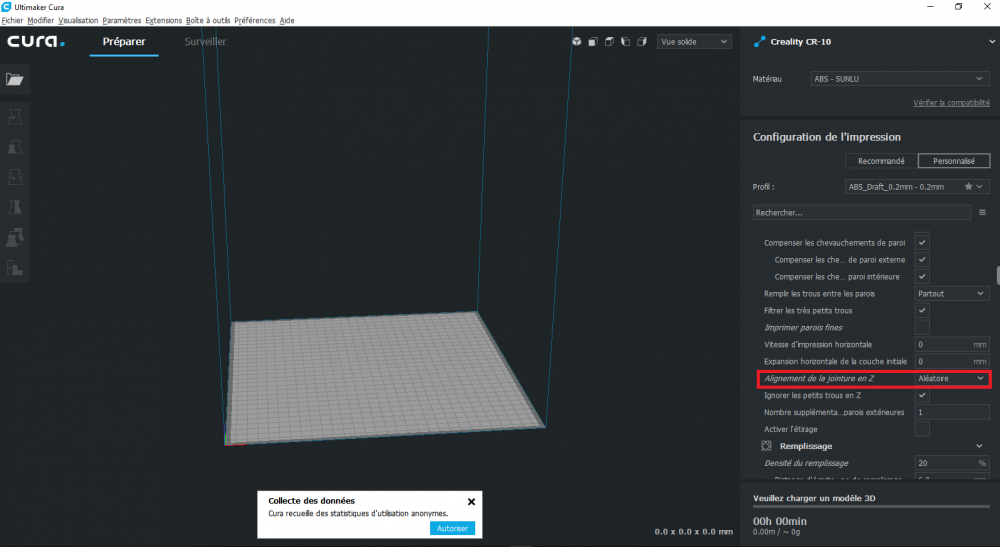Enable Activer l'étirage checkbox
This screenshot has width=1000, height=547.
922,429
